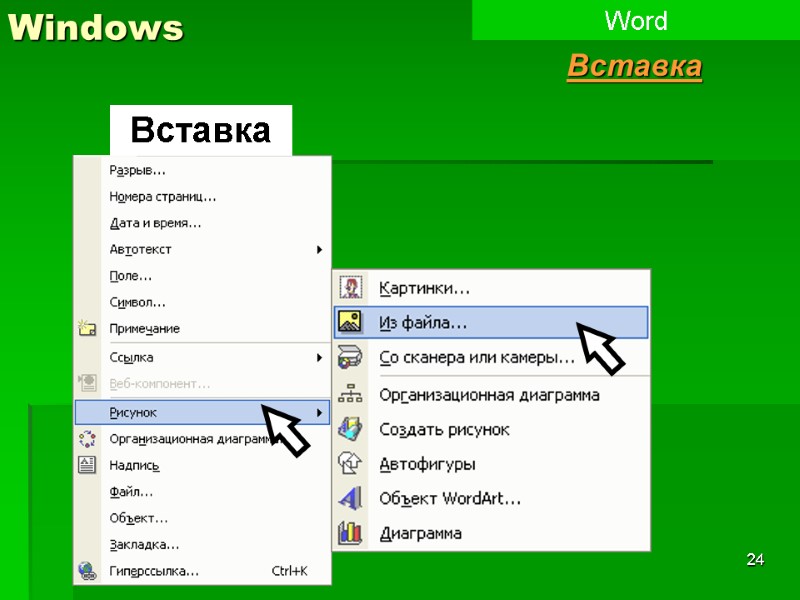Click the Создать рисунок icon

coord(350,429)
